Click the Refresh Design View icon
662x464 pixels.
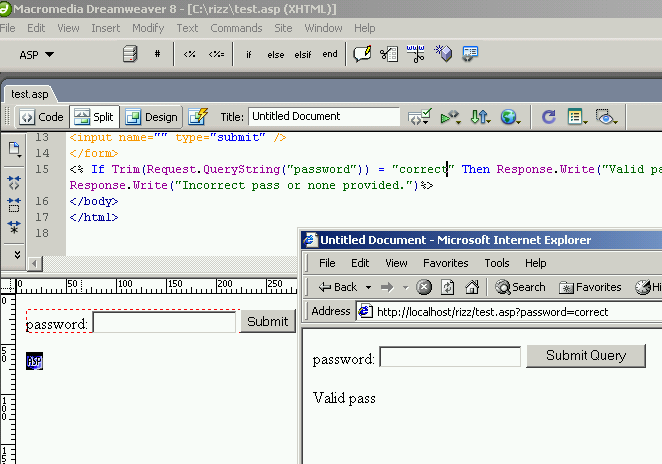(x=548, y=117)
